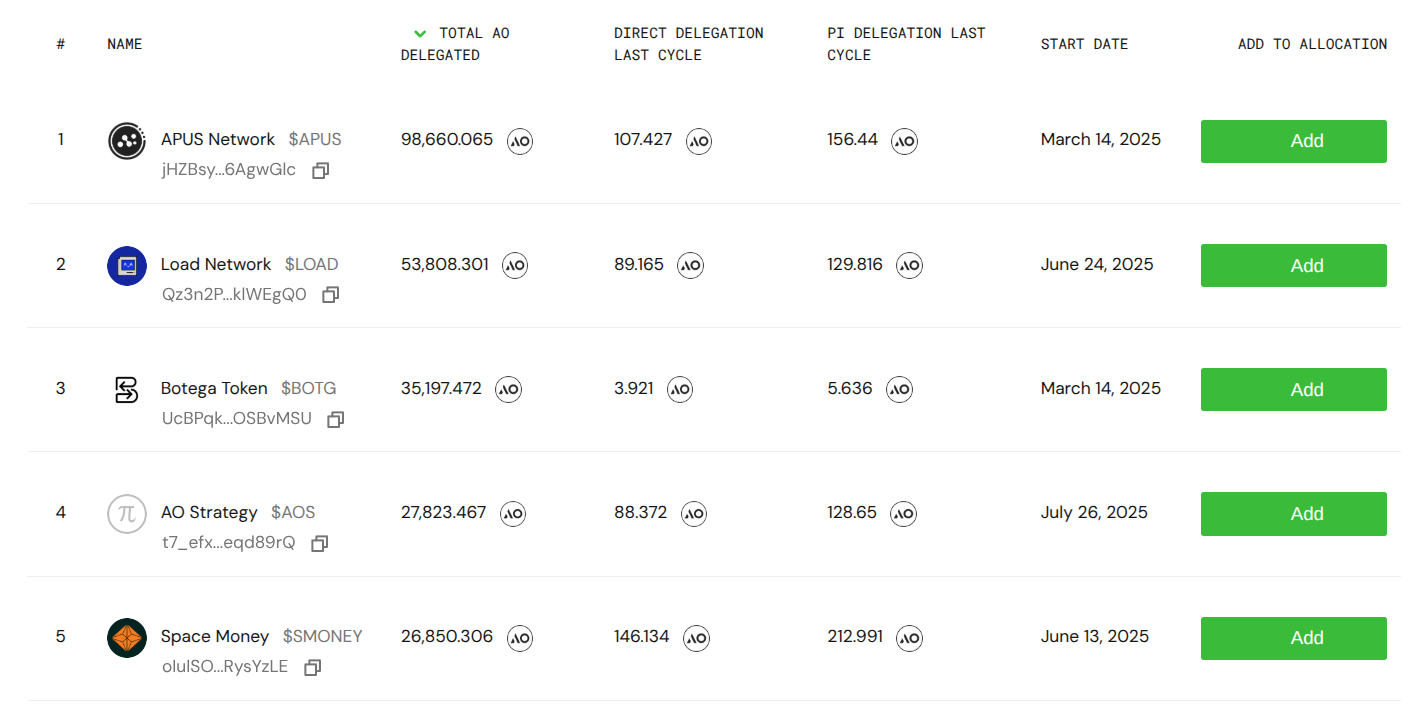Click the APUS Network logo icon
The height and width of the screenshot is (704, 1422).
click(x=127, y=141)
